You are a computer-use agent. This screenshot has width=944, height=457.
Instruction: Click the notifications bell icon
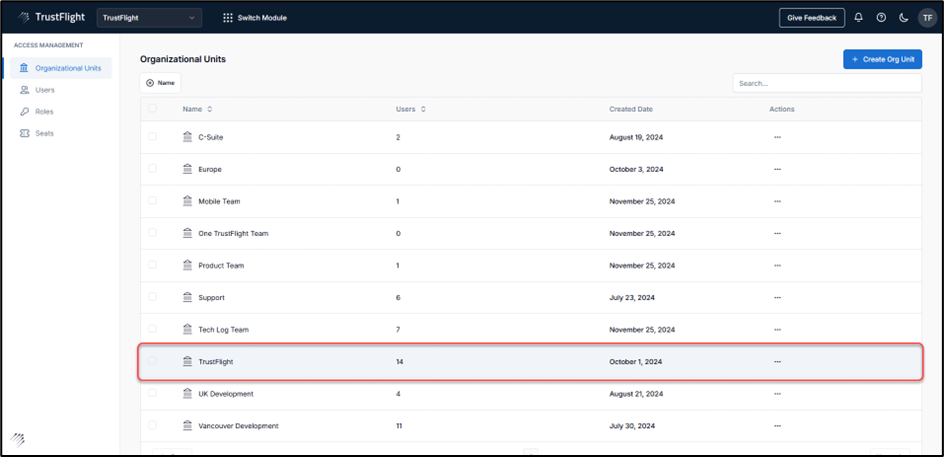click(858, 17)
